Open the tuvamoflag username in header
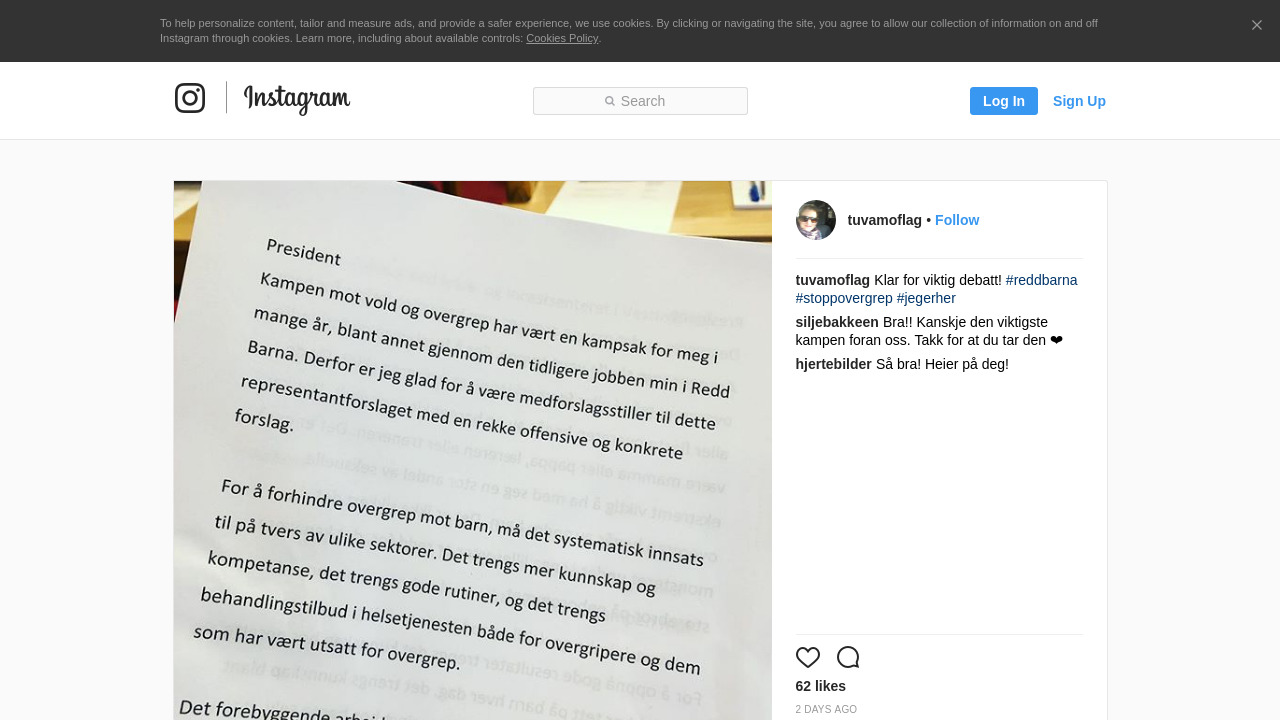This screenshot has width=1280, height=720. [885, 220]
